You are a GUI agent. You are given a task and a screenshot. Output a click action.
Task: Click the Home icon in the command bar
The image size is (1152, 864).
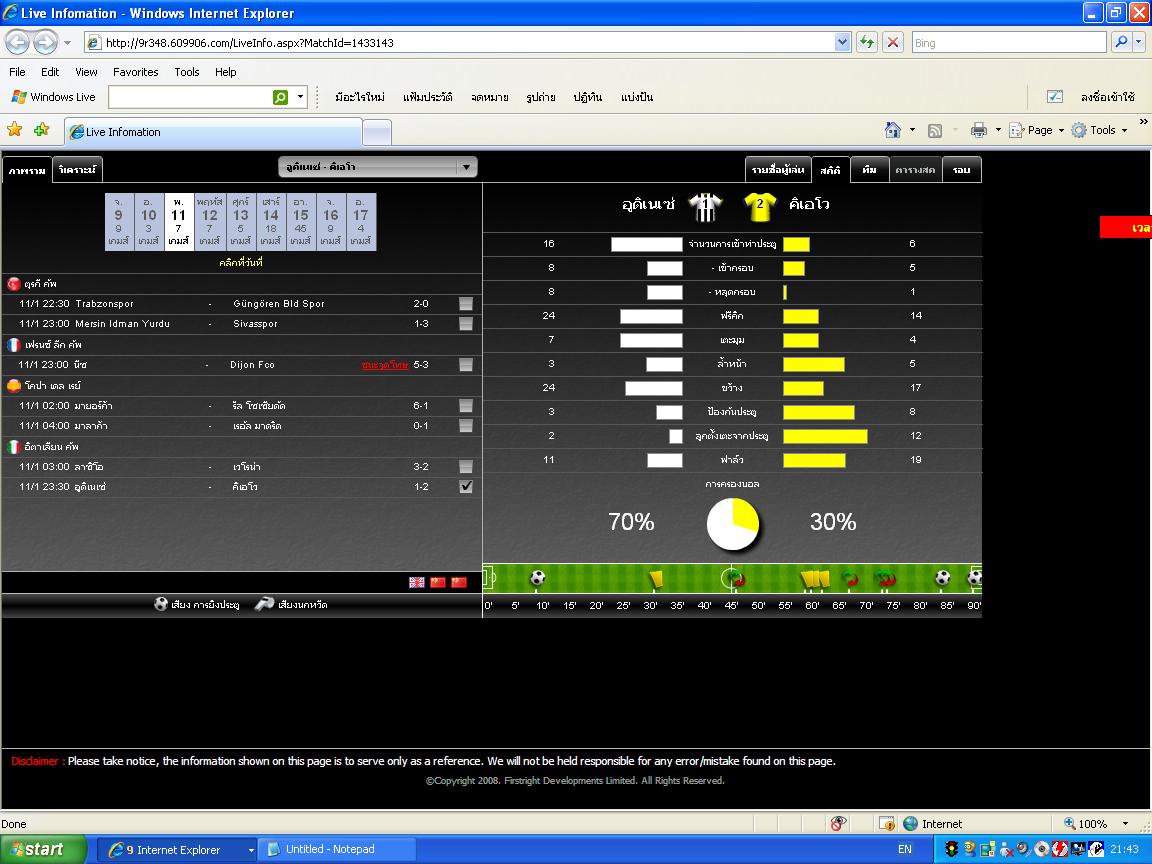(893, 130)
